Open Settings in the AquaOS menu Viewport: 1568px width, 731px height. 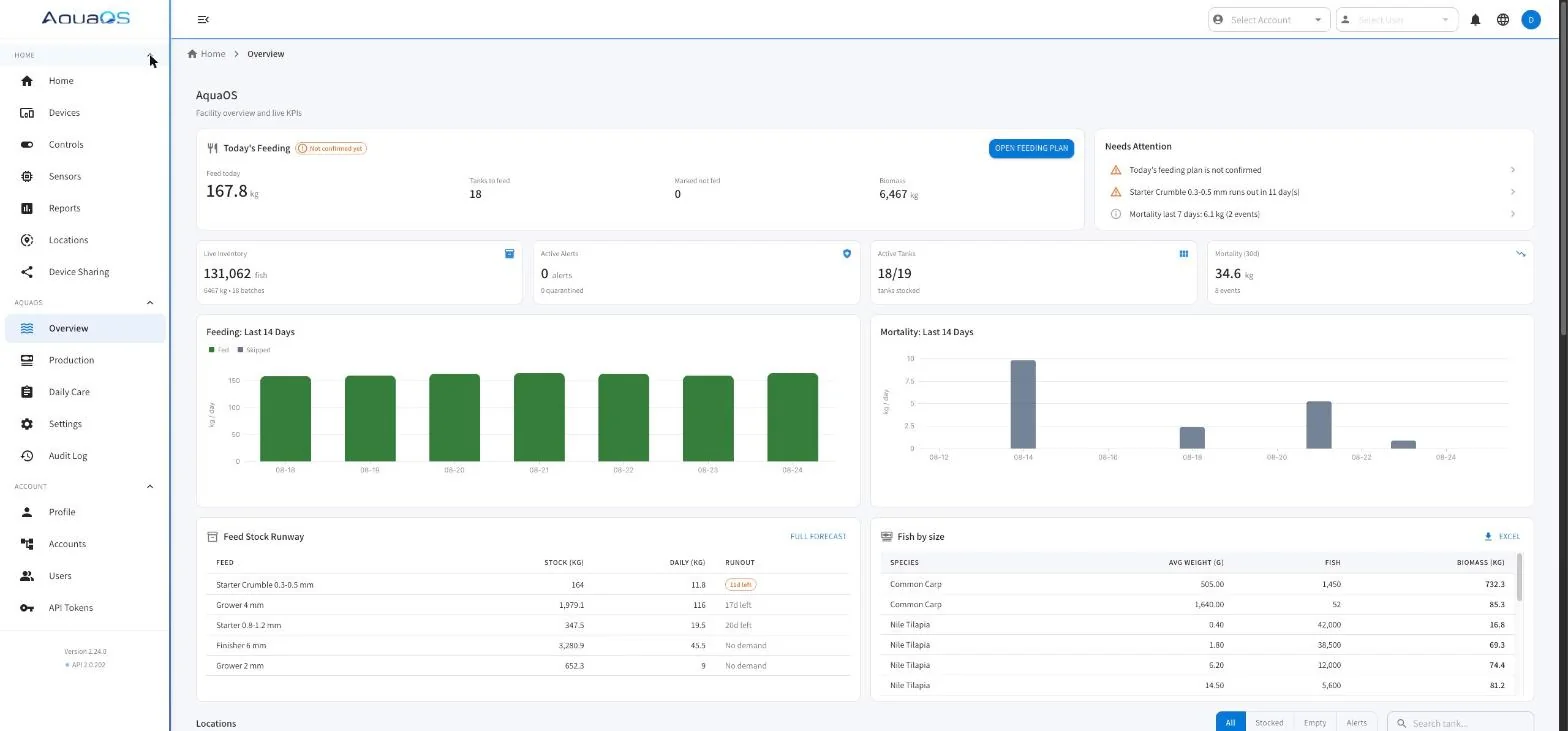coord(85,424)
